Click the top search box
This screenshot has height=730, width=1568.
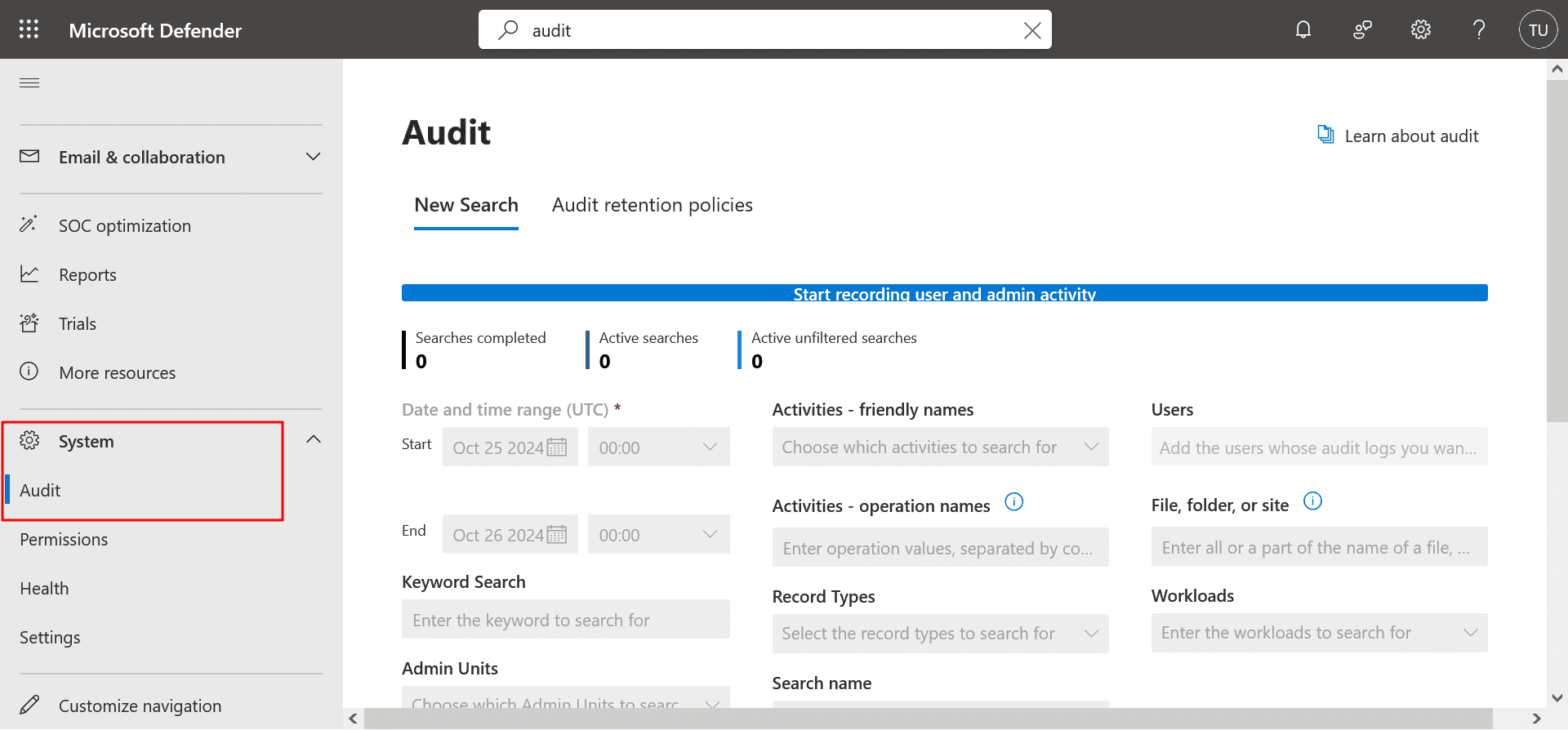(x=765, y=30)
